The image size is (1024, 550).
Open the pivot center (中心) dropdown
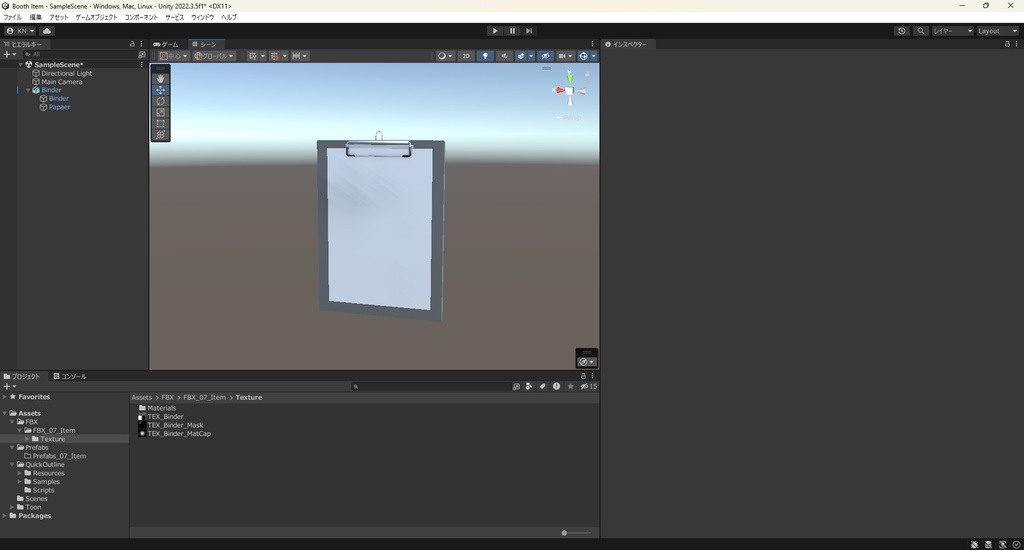(173, 56)
